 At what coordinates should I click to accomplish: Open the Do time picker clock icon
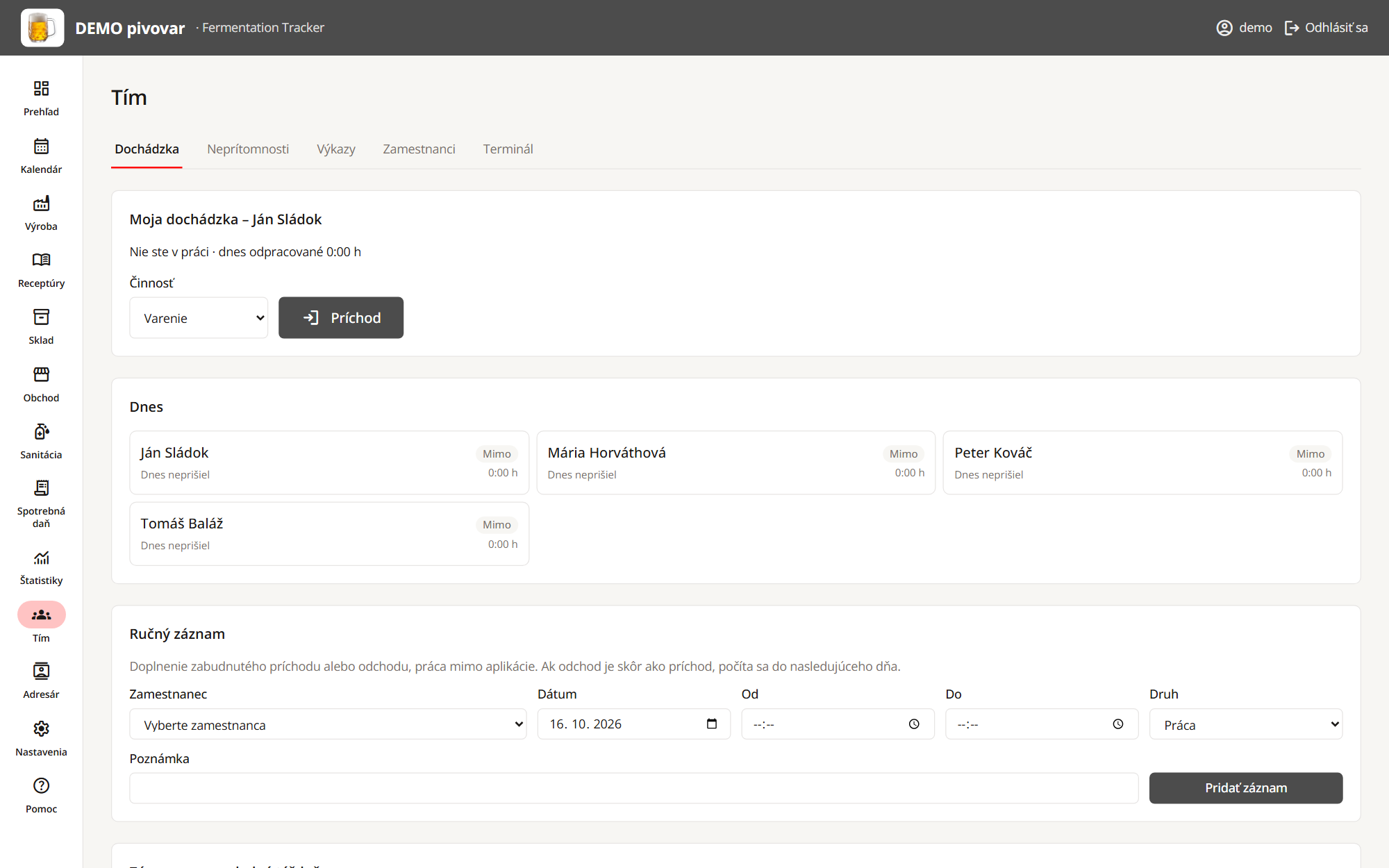pos(1118,724)
